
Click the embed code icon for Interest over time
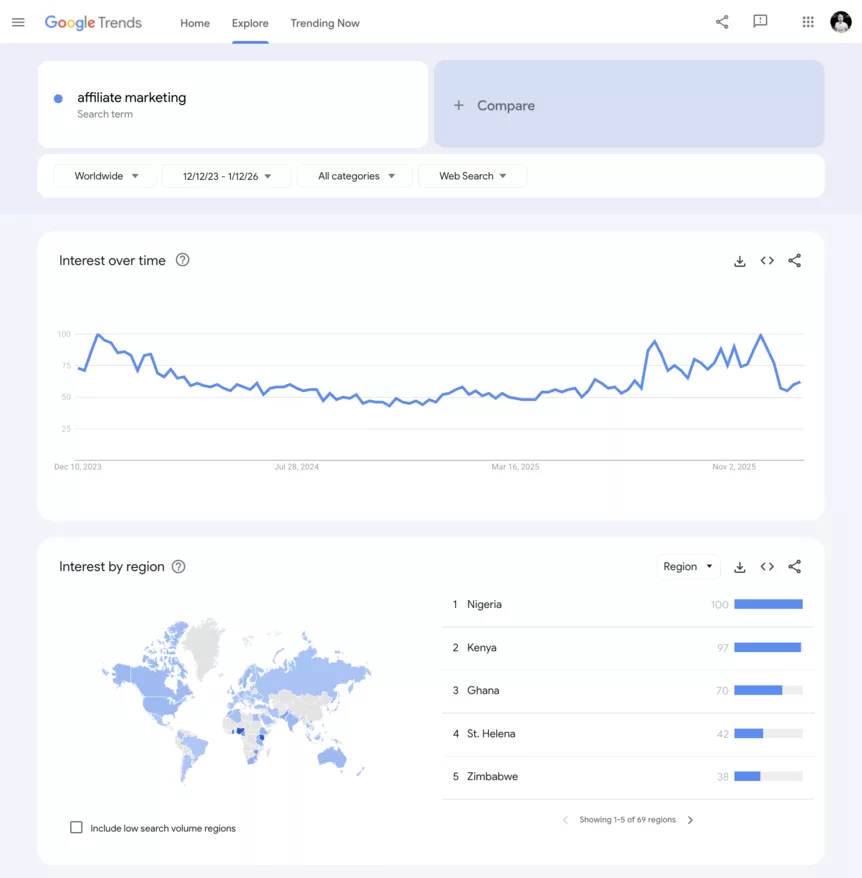(767, 260)
